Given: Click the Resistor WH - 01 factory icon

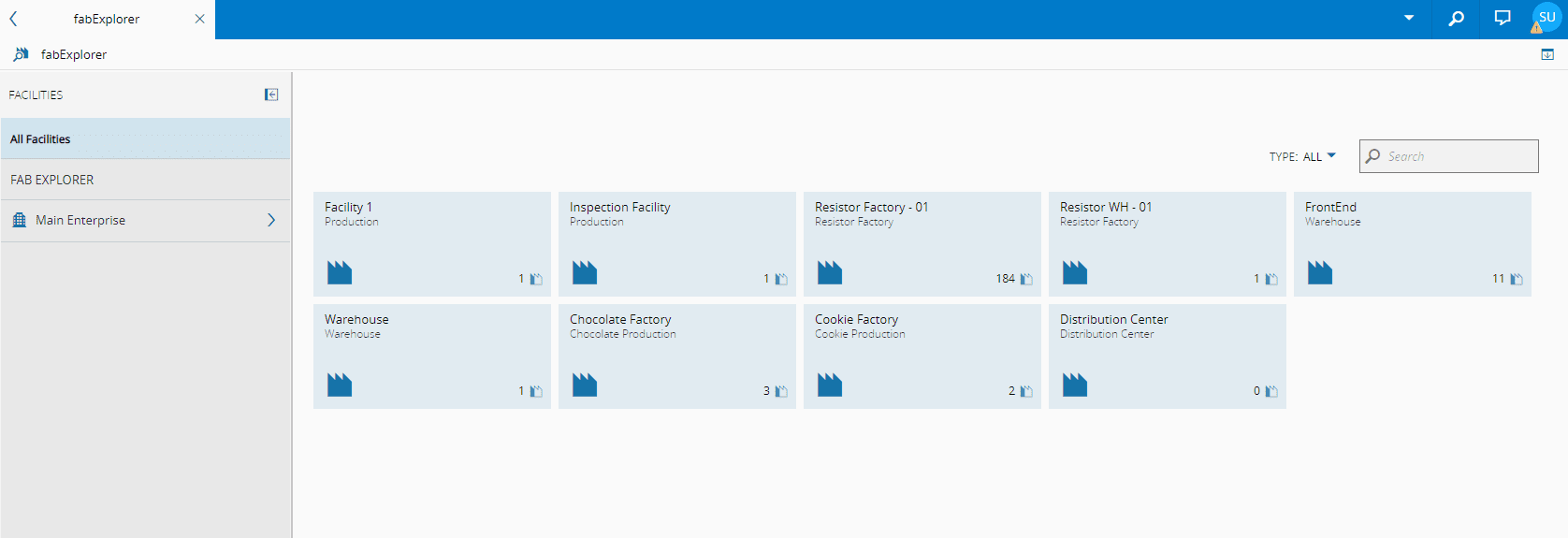Looking at the screenshot, I should [x=1075, y=272].
